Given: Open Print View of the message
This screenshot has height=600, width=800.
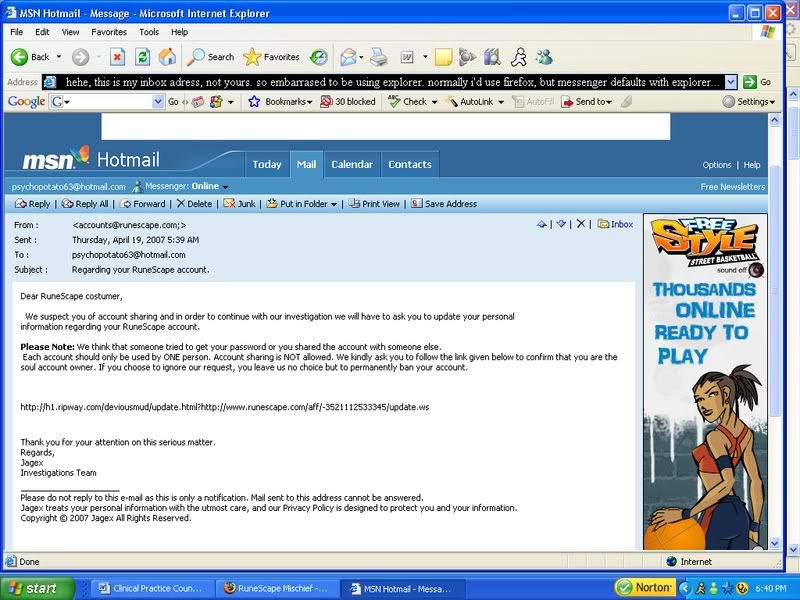Looking at the screenshot, I should click(374, 204).
